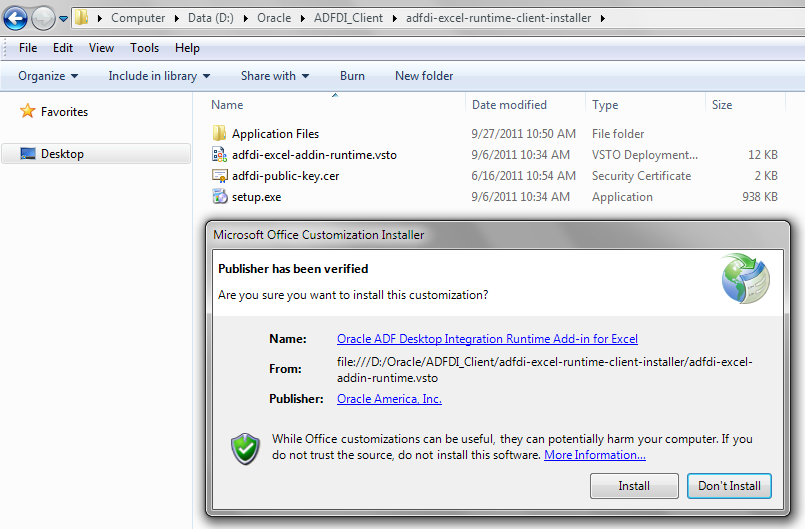This screenshot has width=805, height=529.
Task: Open the View menu
Action: (x=101, y=48)
